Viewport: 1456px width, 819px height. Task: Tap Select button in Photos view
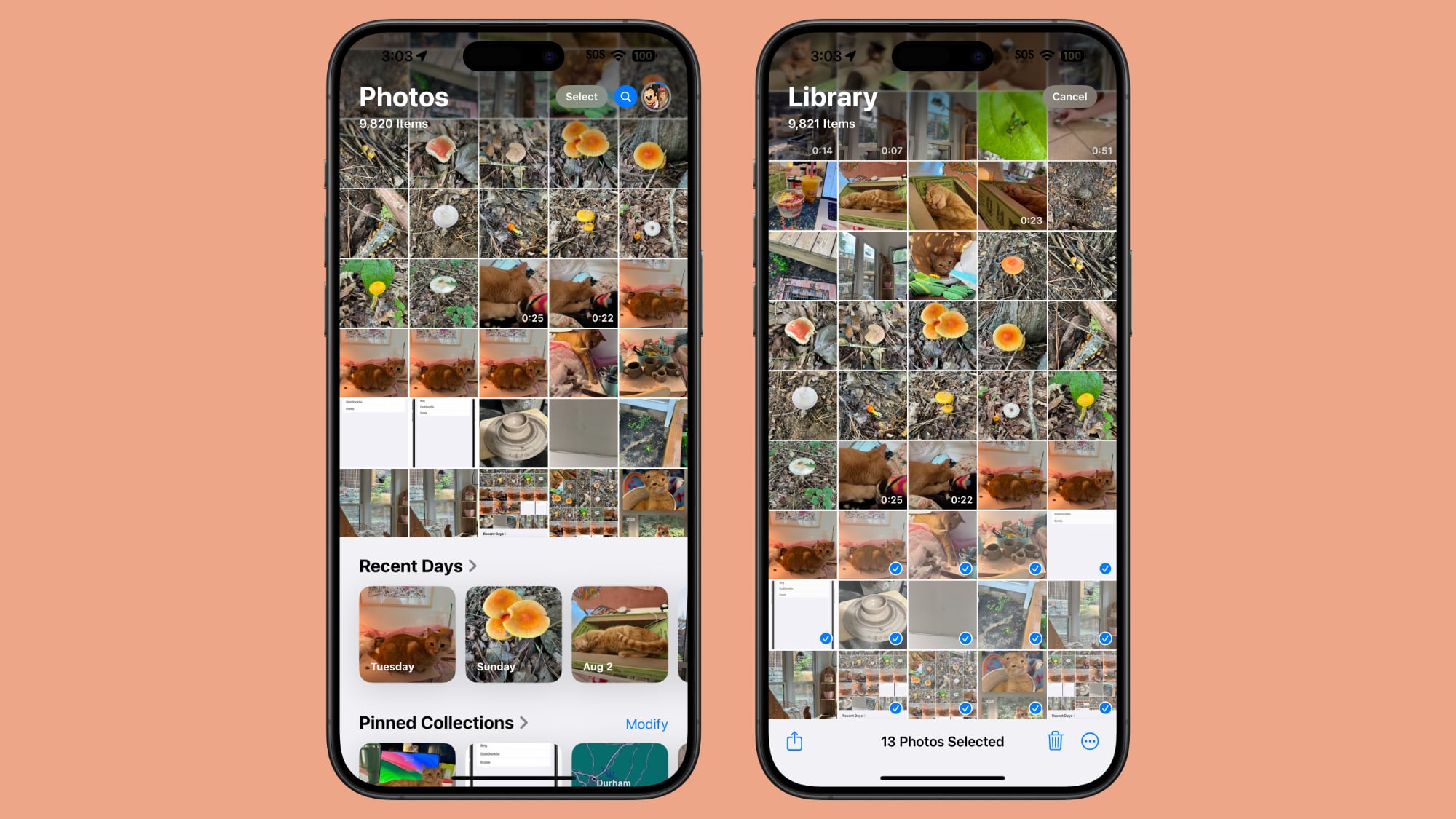click(x=581, y=96)
